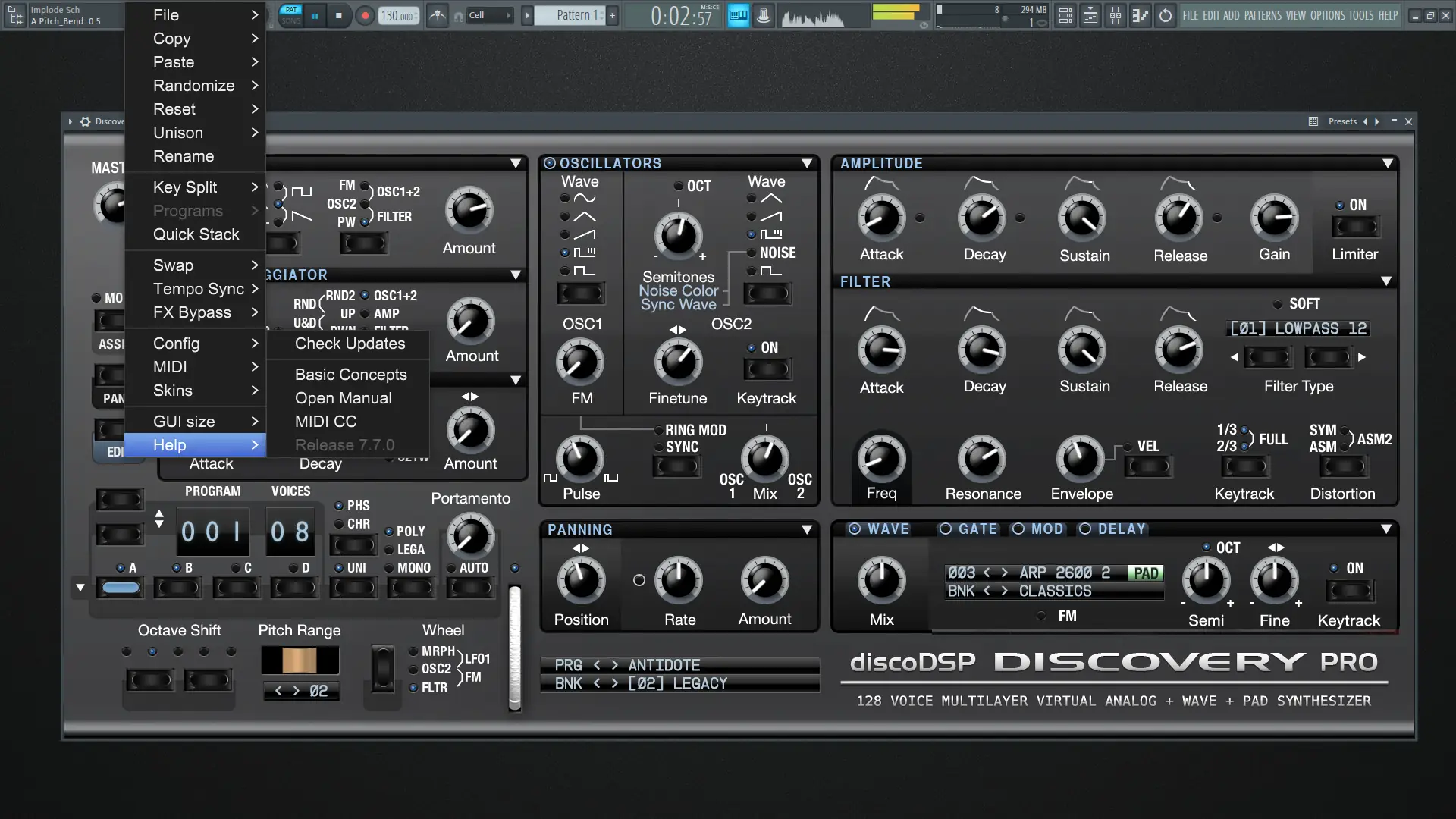Image resolution: width=1456 pixels, height=819 pixels.
Task: Toggle the metronome icon
Action: coord(438,15)
